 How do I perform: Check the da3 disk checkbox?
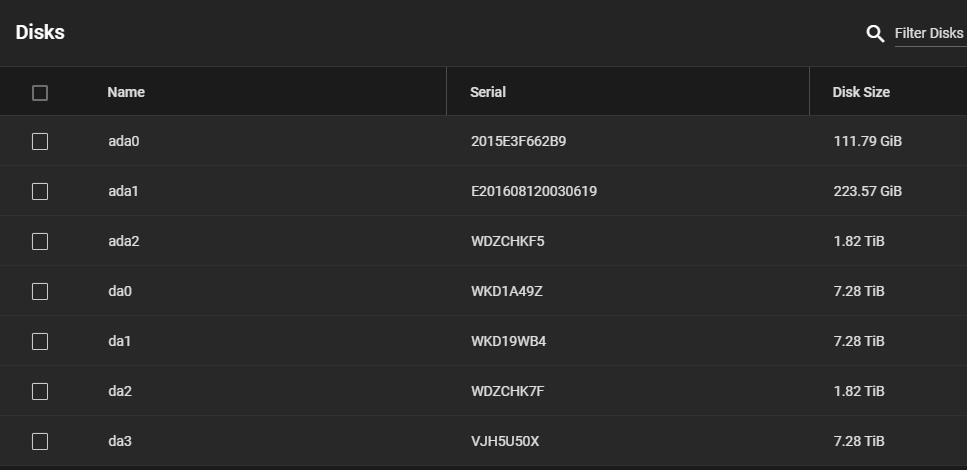click(39, 441)
